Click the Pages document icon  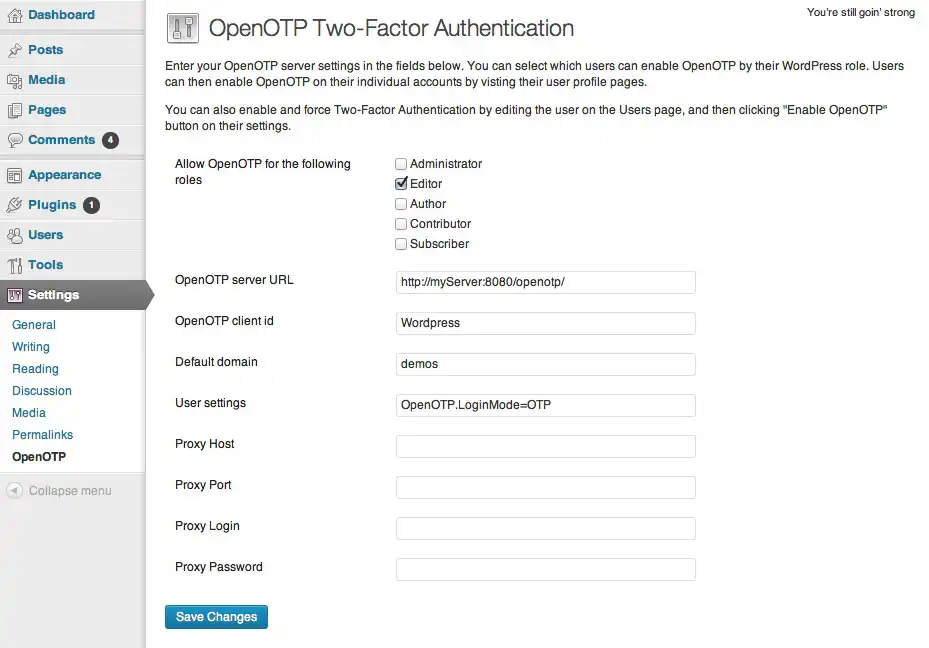click(15, 110)
